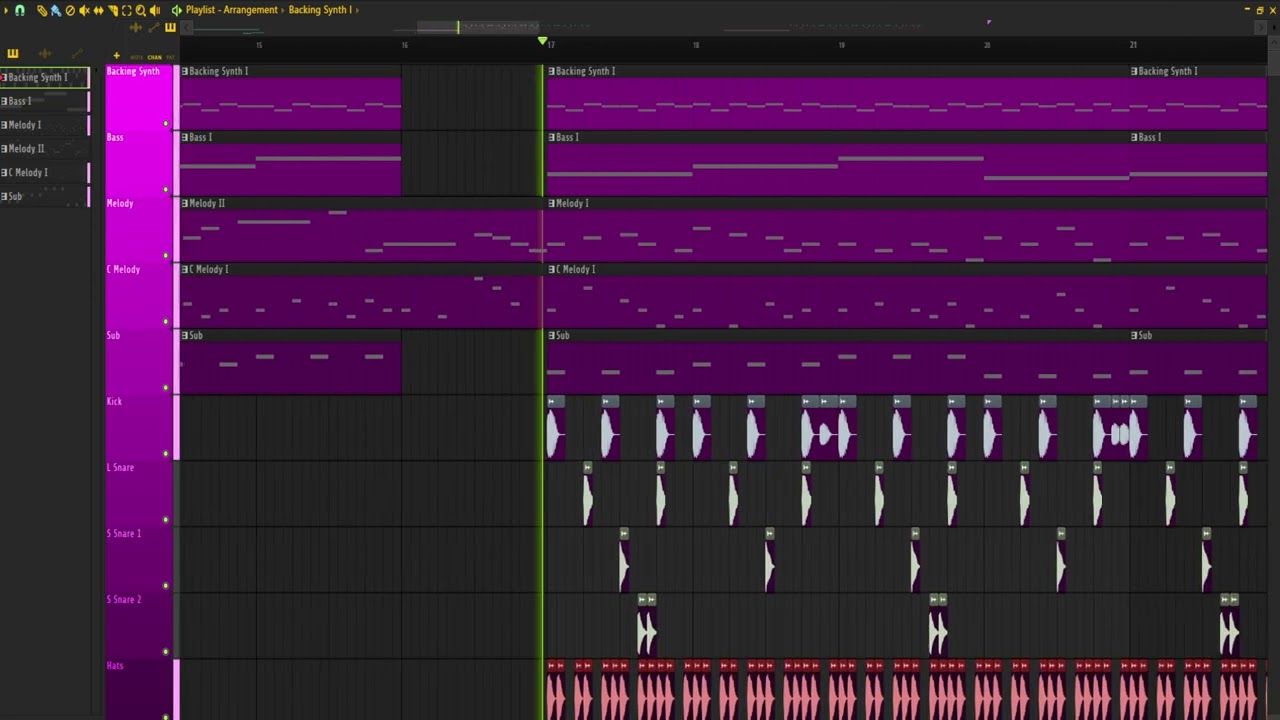The width and height of the screenshot is (1280, 720).
Task: Mute the S Snare 2 track
Action: (166, 652)
